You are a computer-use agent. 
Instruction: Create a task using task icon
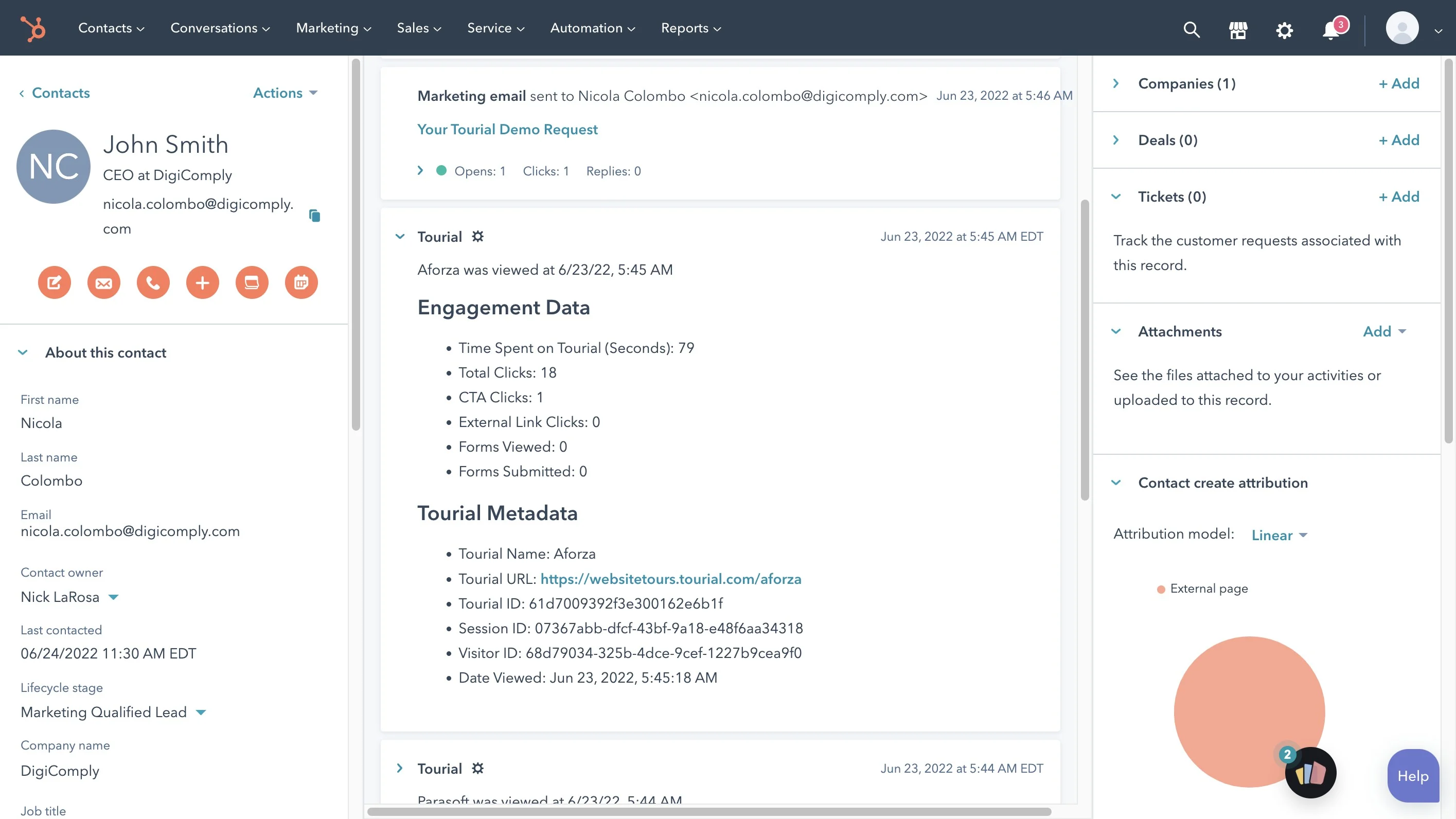pos(252,282)
